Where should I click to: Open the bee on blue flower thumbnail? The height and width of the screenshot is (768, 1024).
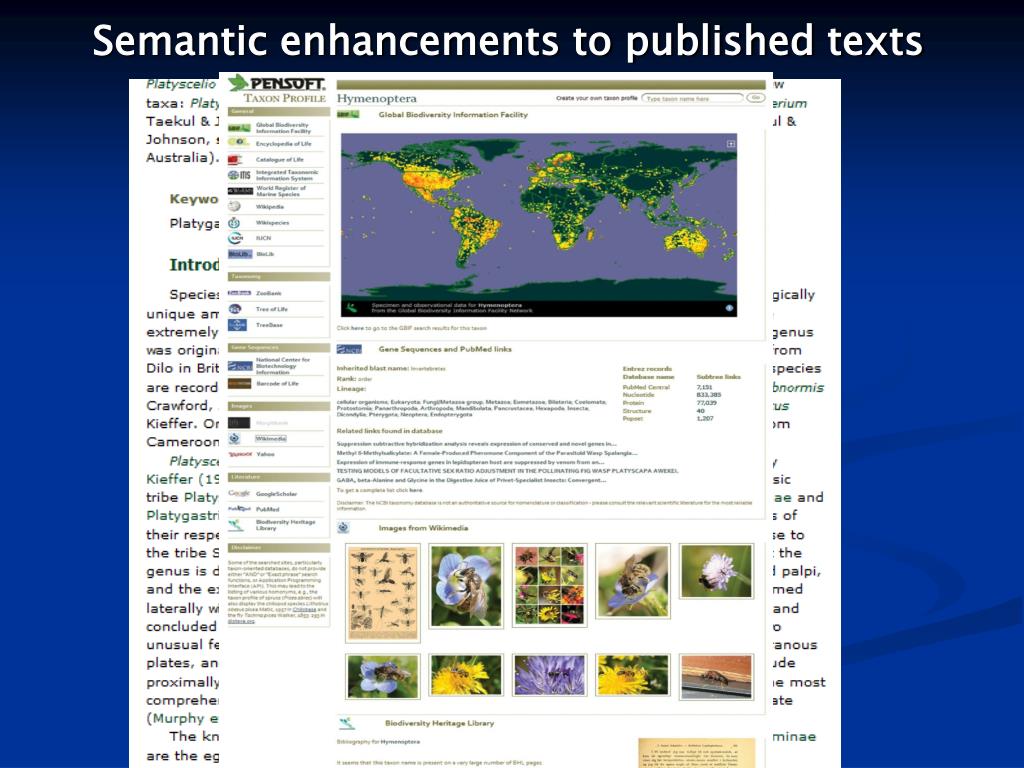click(x=466, y=586)
